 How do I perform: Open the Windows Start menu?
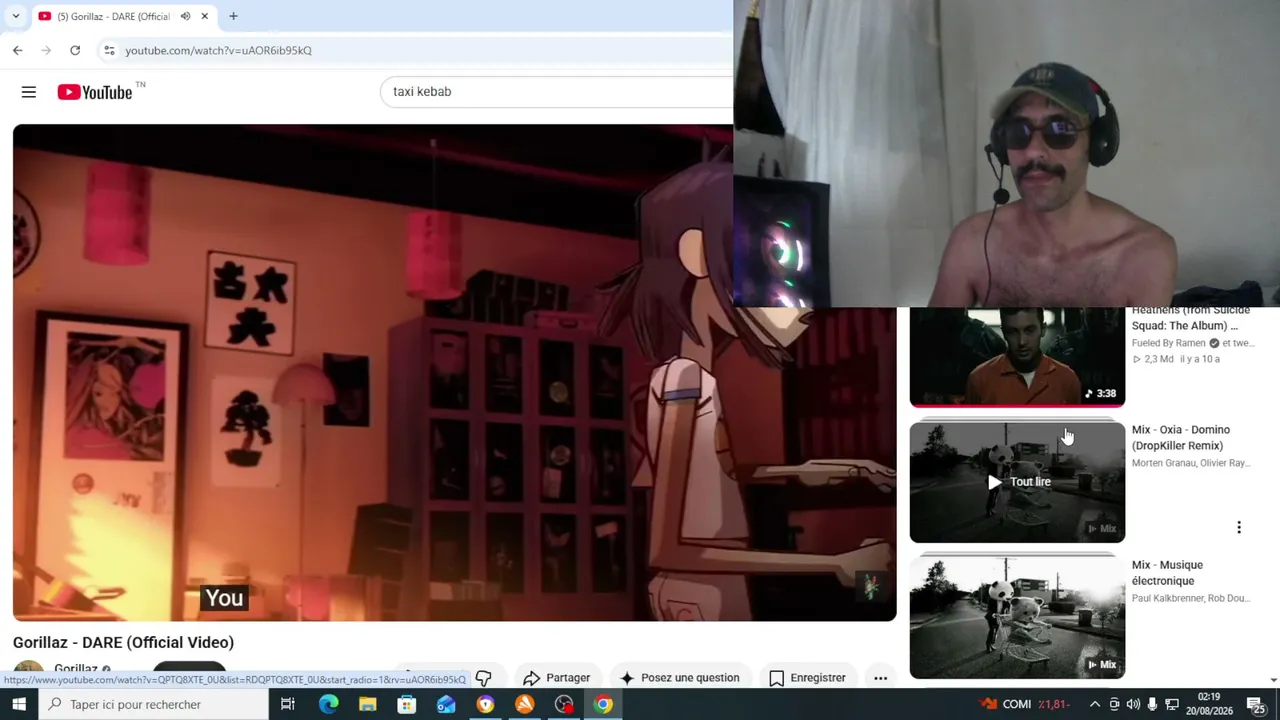point(19,704)
